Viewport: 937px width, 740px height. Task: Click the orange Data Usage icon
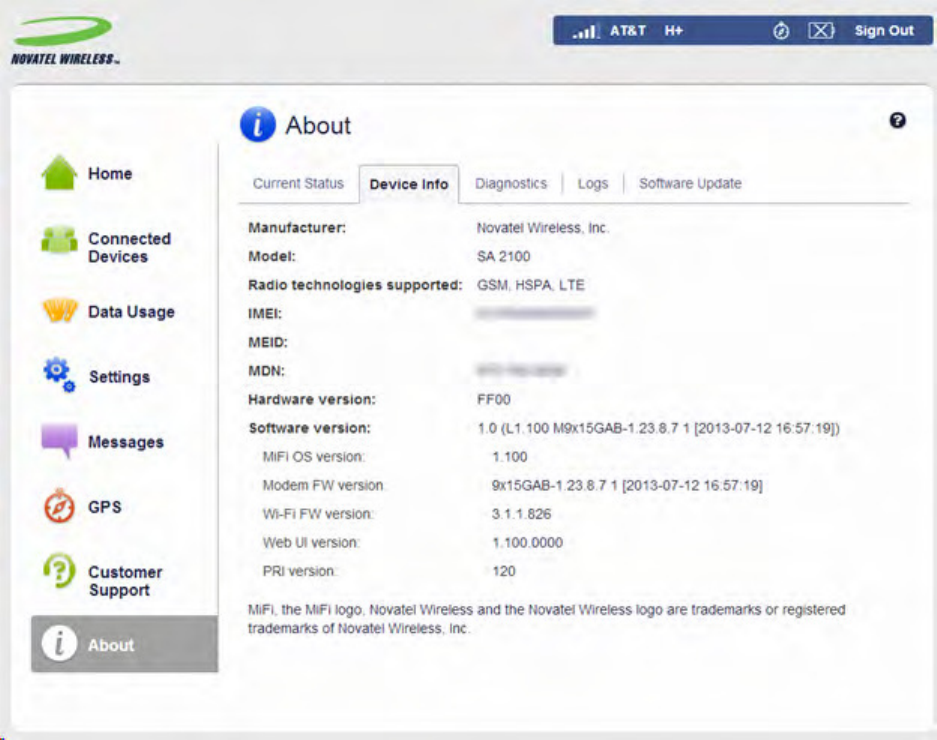pyautogui.click(x=60, y=311)
